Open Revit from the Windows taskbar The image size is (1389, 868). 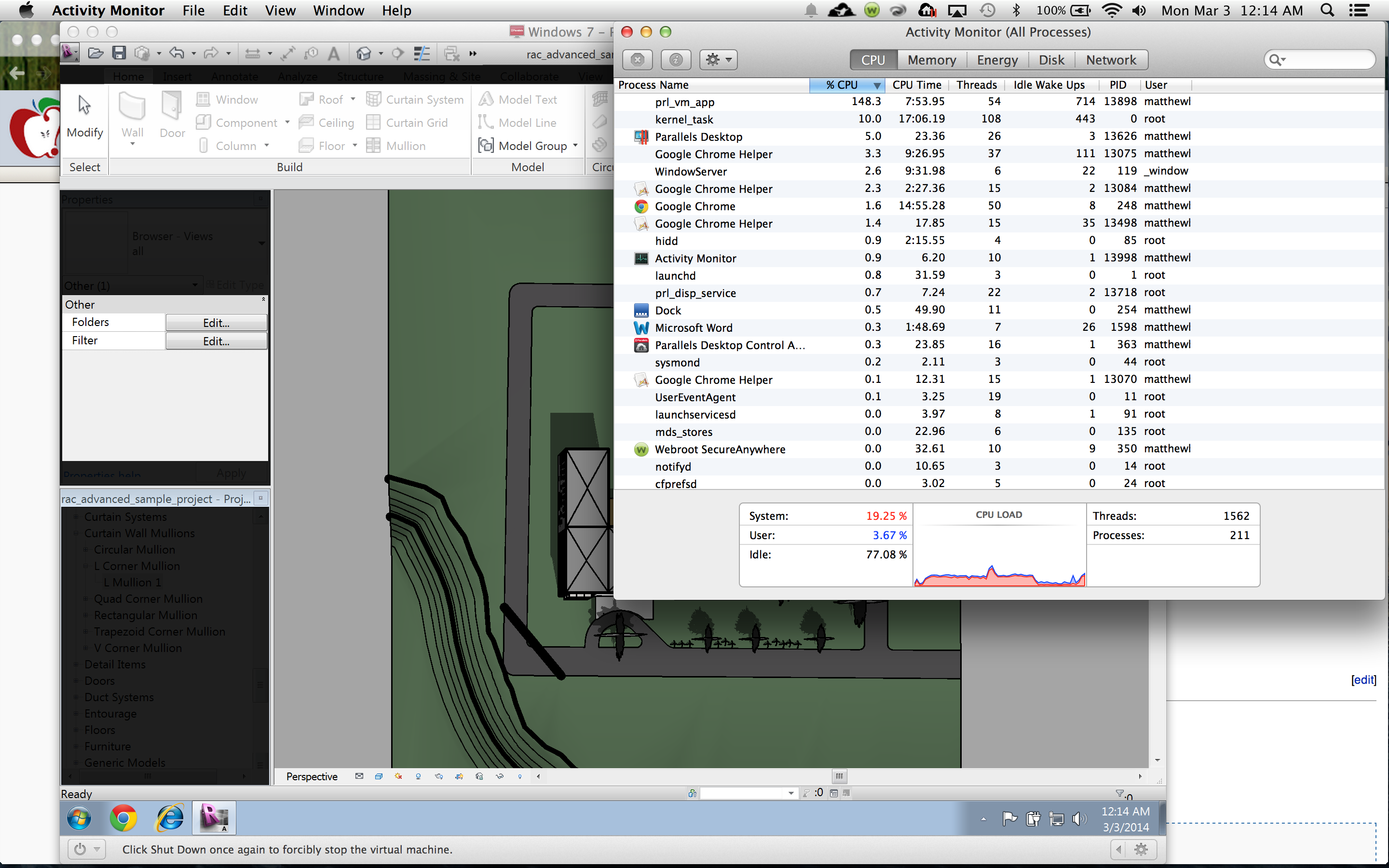[x=214, y=817]
